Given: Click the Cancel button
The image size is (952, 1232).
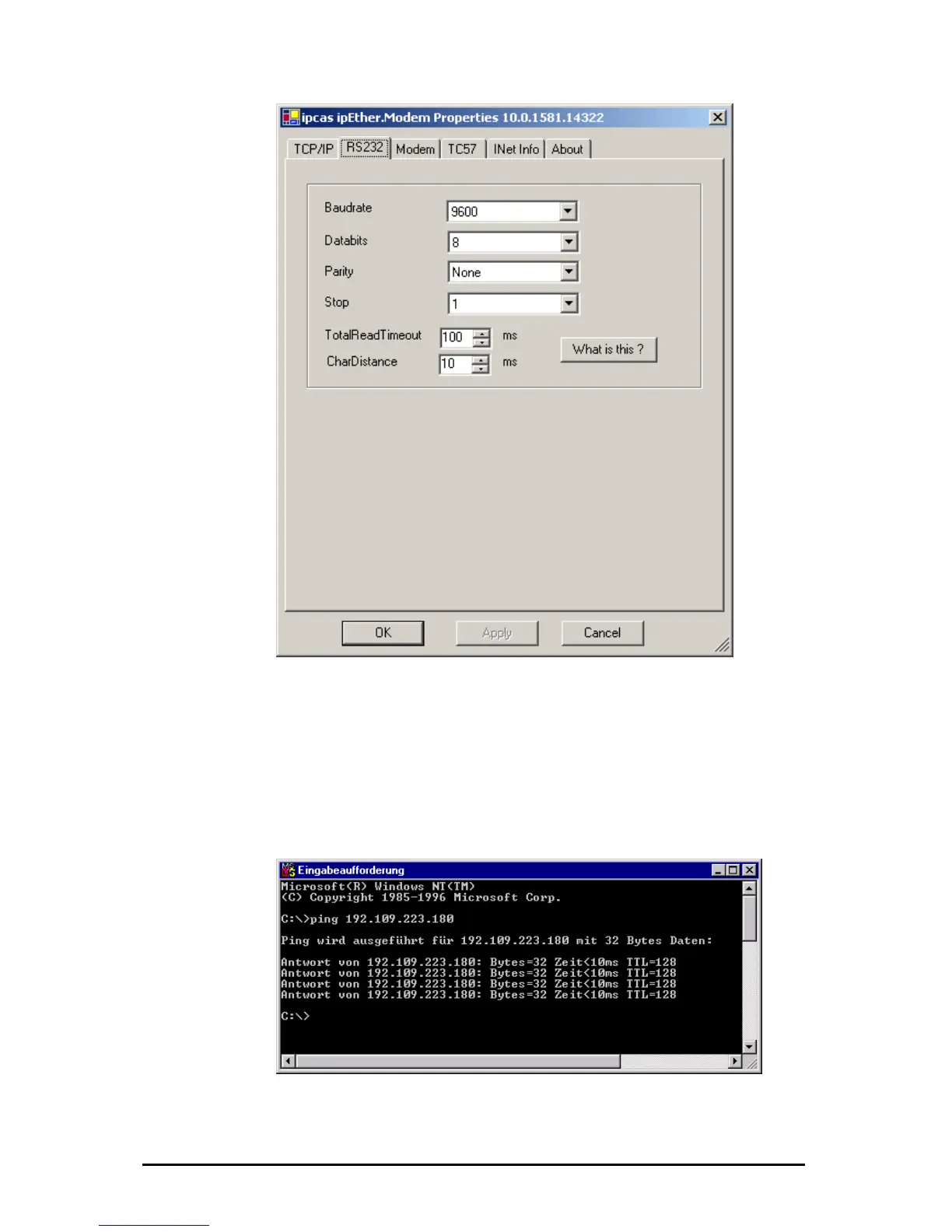Looking at the screenshot, I should coord(602,633).
